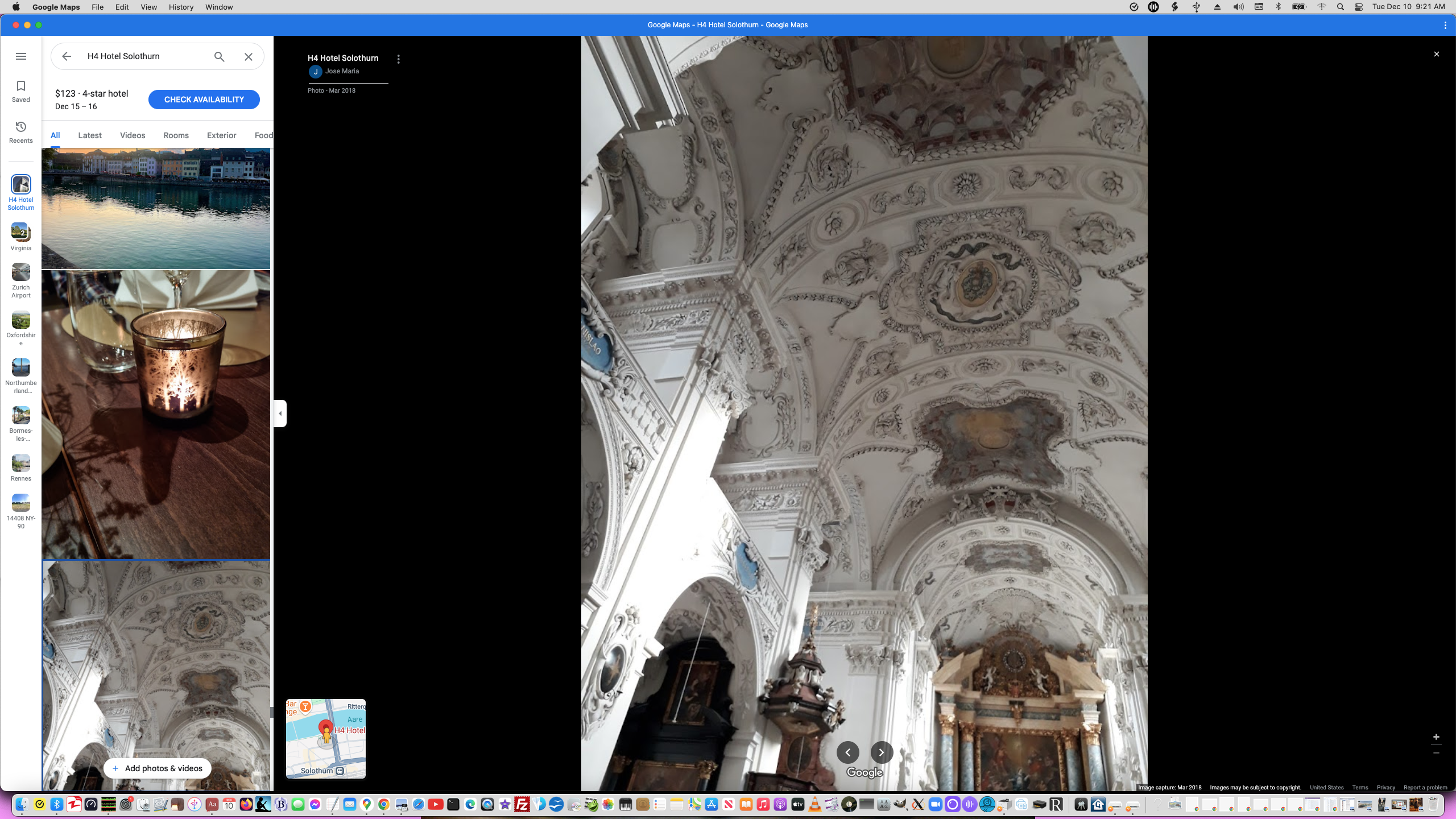1456x819 pixels.
Task: Open the History menu
Action: click(x=181, y=7)
